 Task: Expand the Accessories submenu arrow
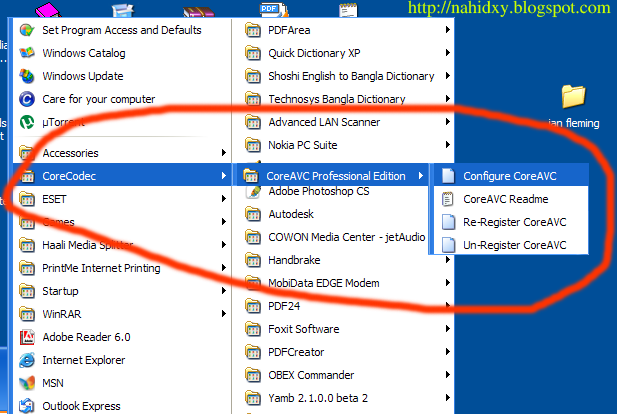[224, 153]
